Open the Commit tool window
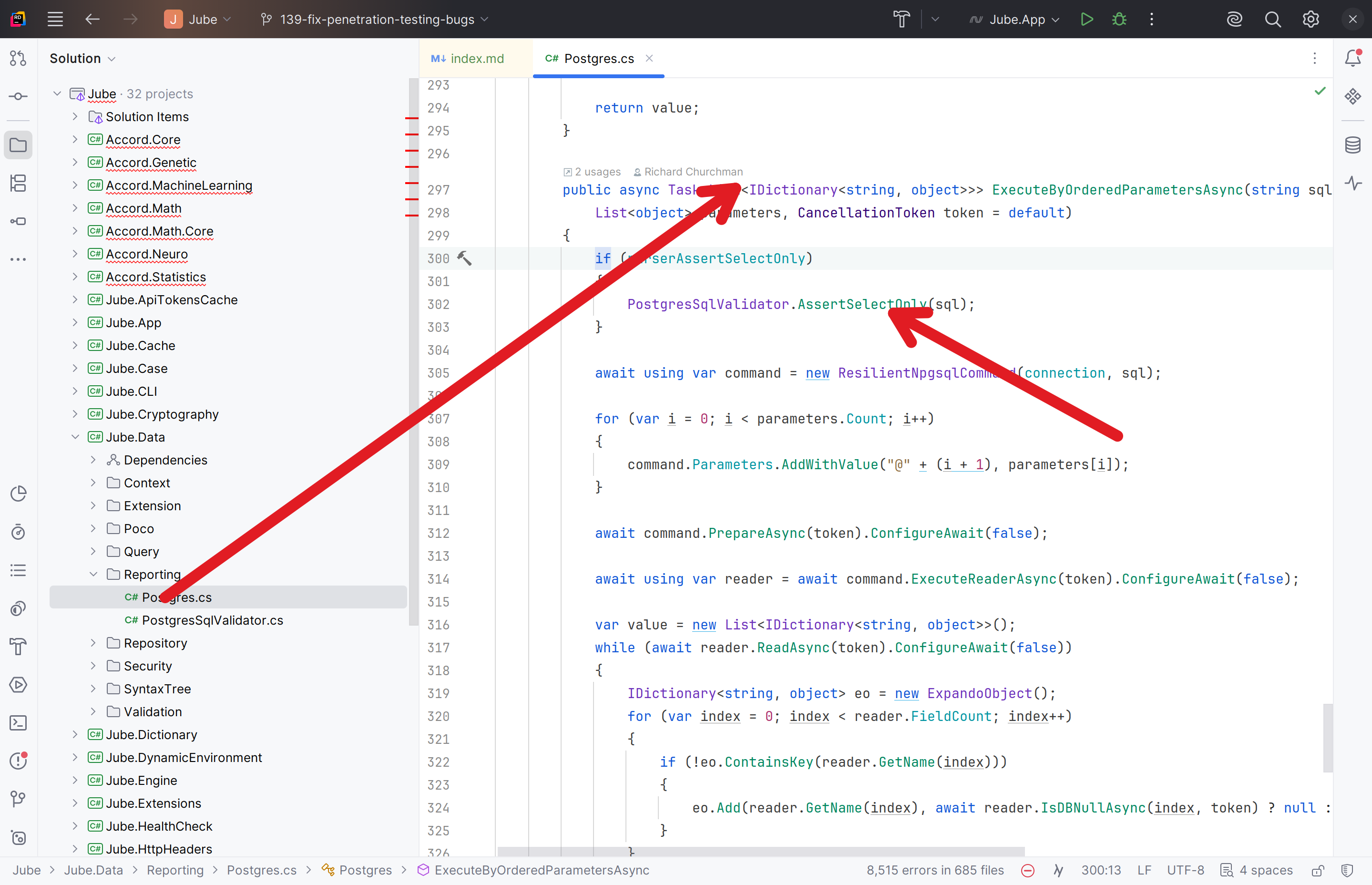The image size is (1372, 885). click(19, 96)
